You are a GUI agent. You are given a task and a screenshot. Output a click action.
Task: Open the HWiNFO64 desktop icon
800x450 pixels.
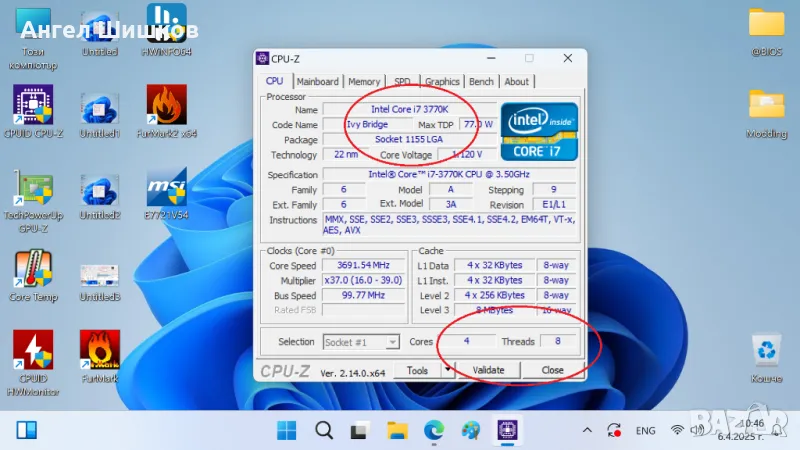coord(166,25)
